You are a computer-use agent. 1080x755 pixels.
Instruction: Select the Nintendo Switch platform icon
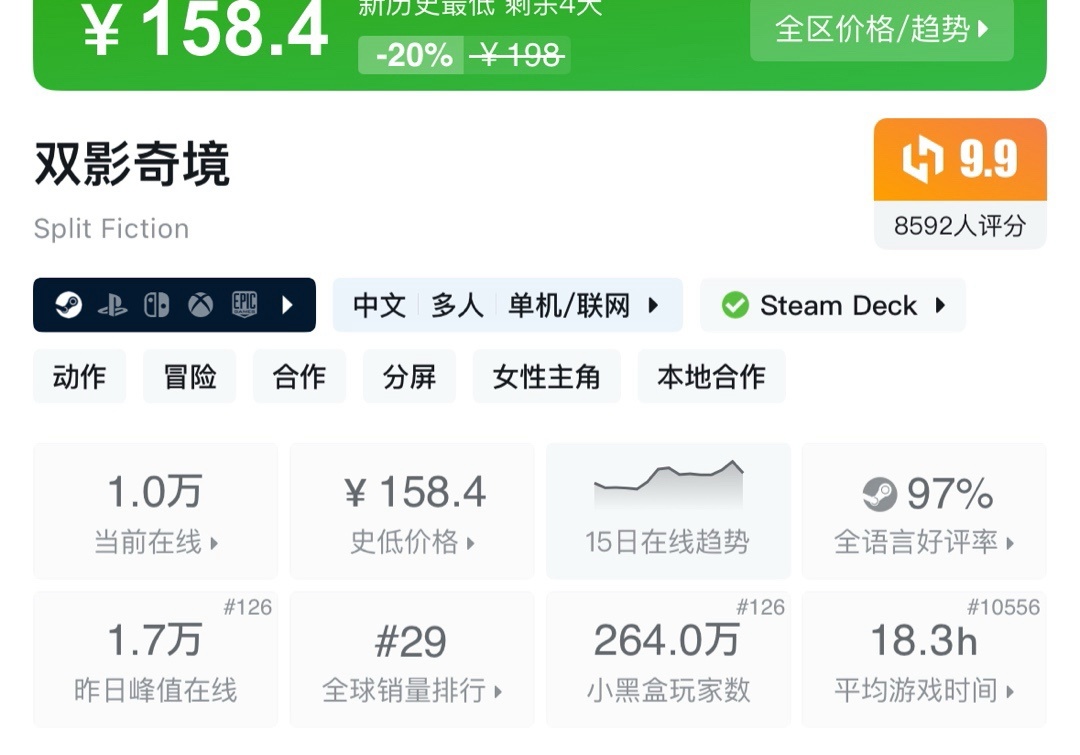156,305
